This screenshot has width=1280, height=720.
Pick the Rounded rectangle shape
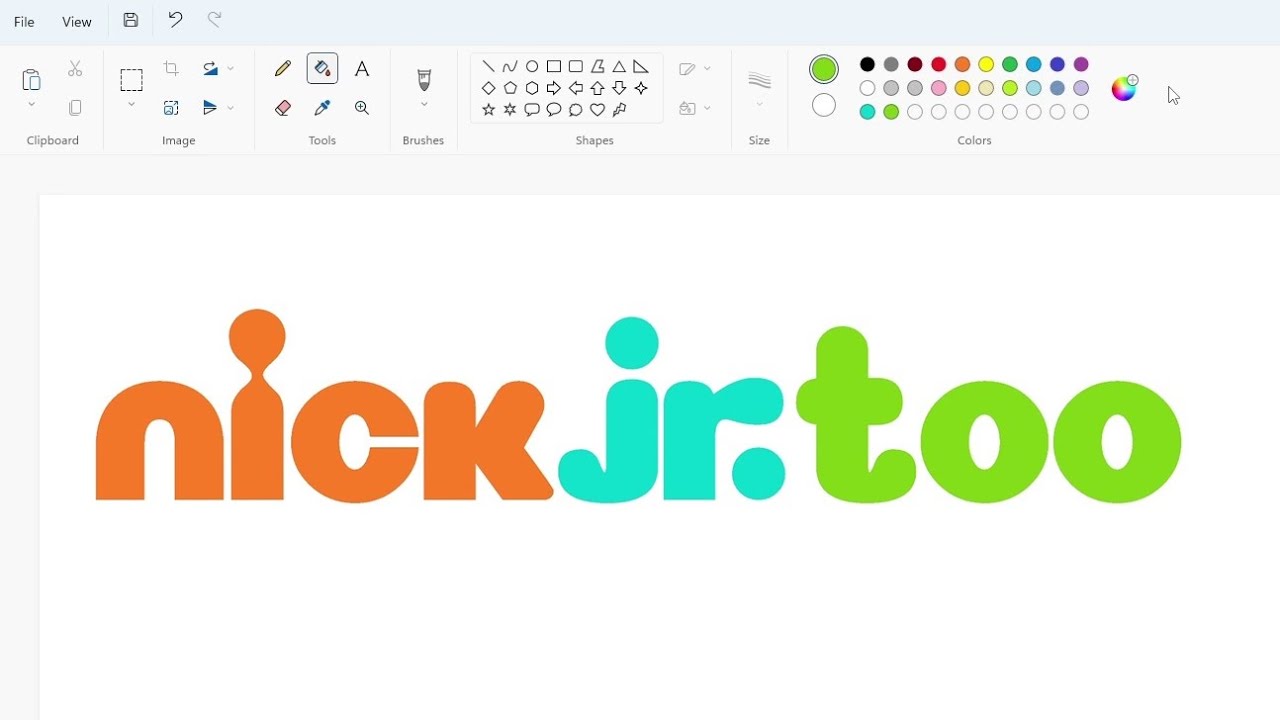click(x=576, y=67)
